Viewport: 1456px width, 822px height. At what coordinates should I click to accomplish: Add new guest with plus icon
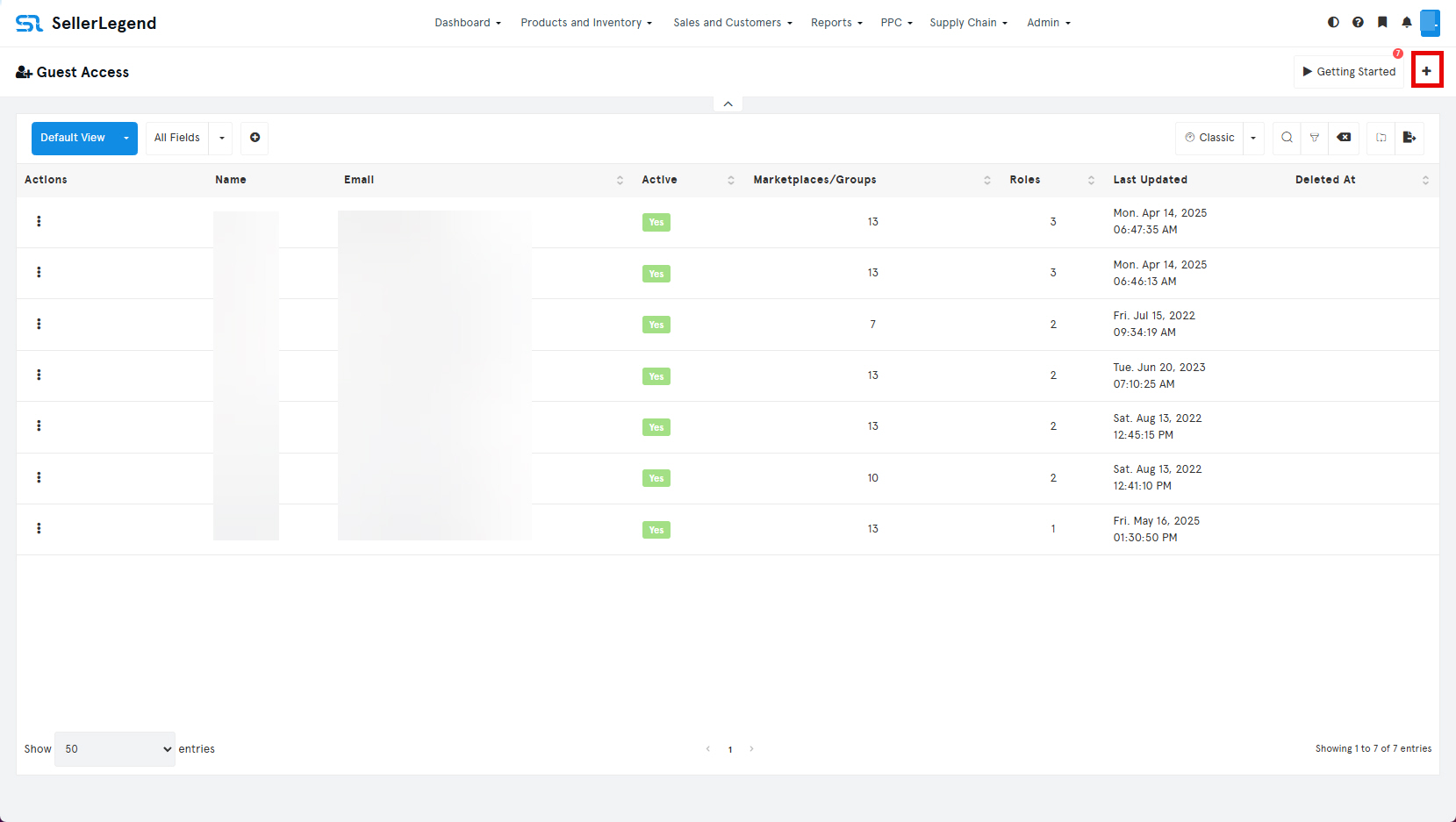coord(1427,70)
